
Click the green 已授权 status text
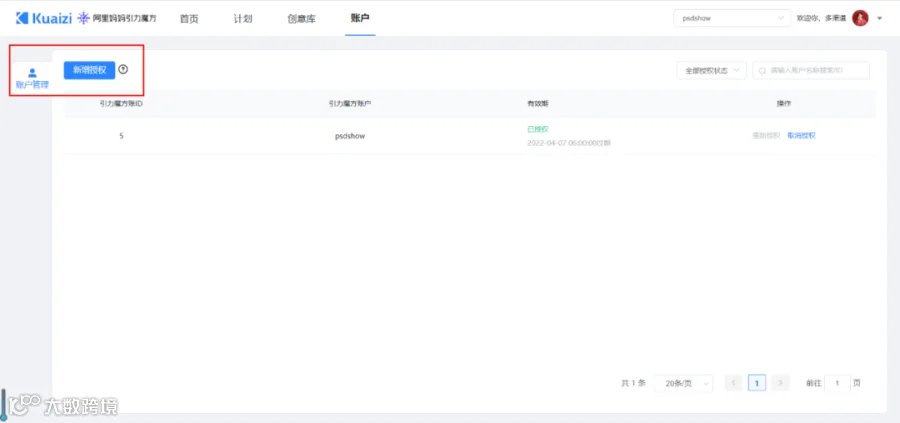[538, 129]
